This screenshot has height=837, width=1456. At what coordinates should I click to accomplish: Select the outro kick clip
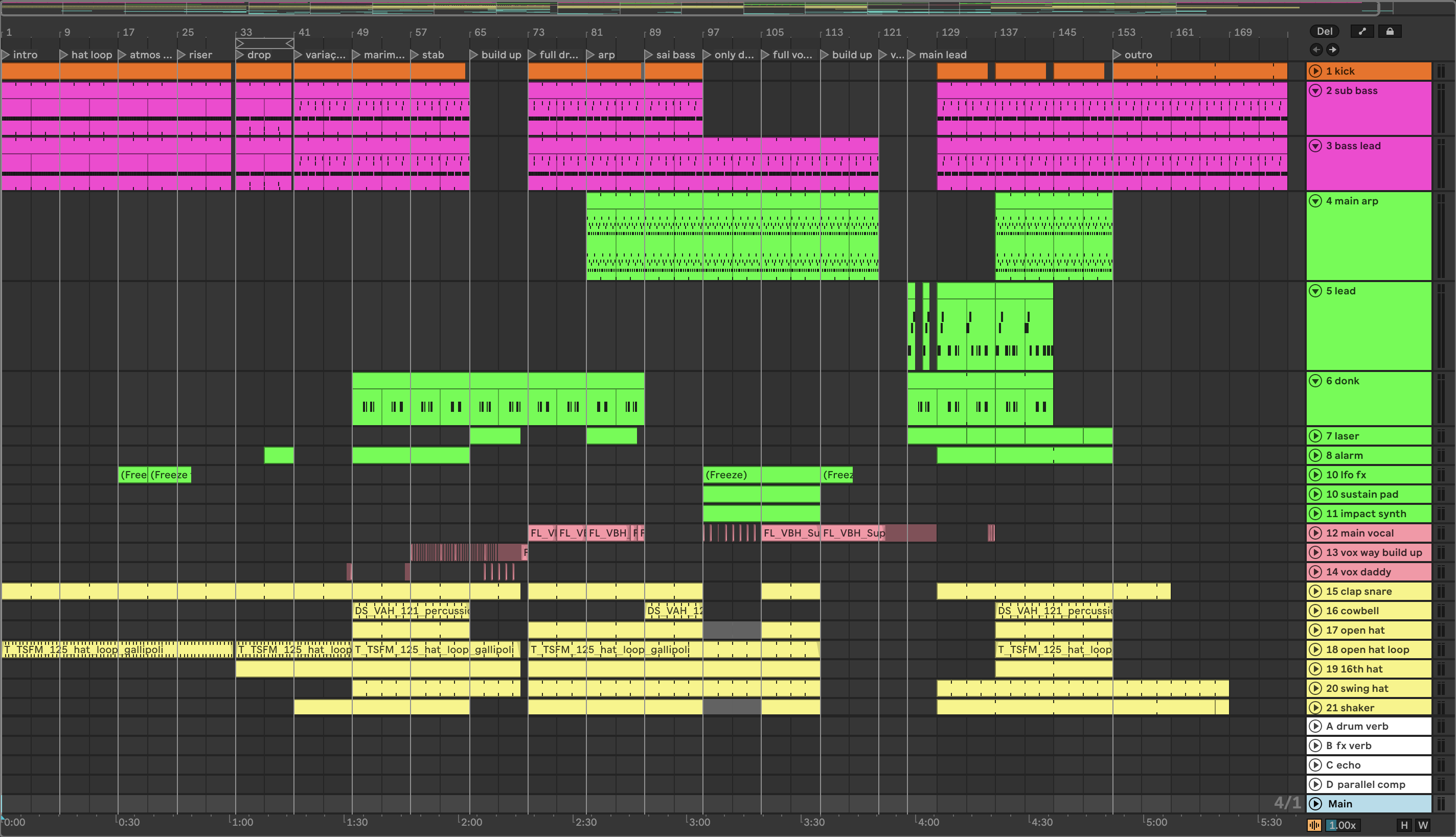pos(1199,72)
